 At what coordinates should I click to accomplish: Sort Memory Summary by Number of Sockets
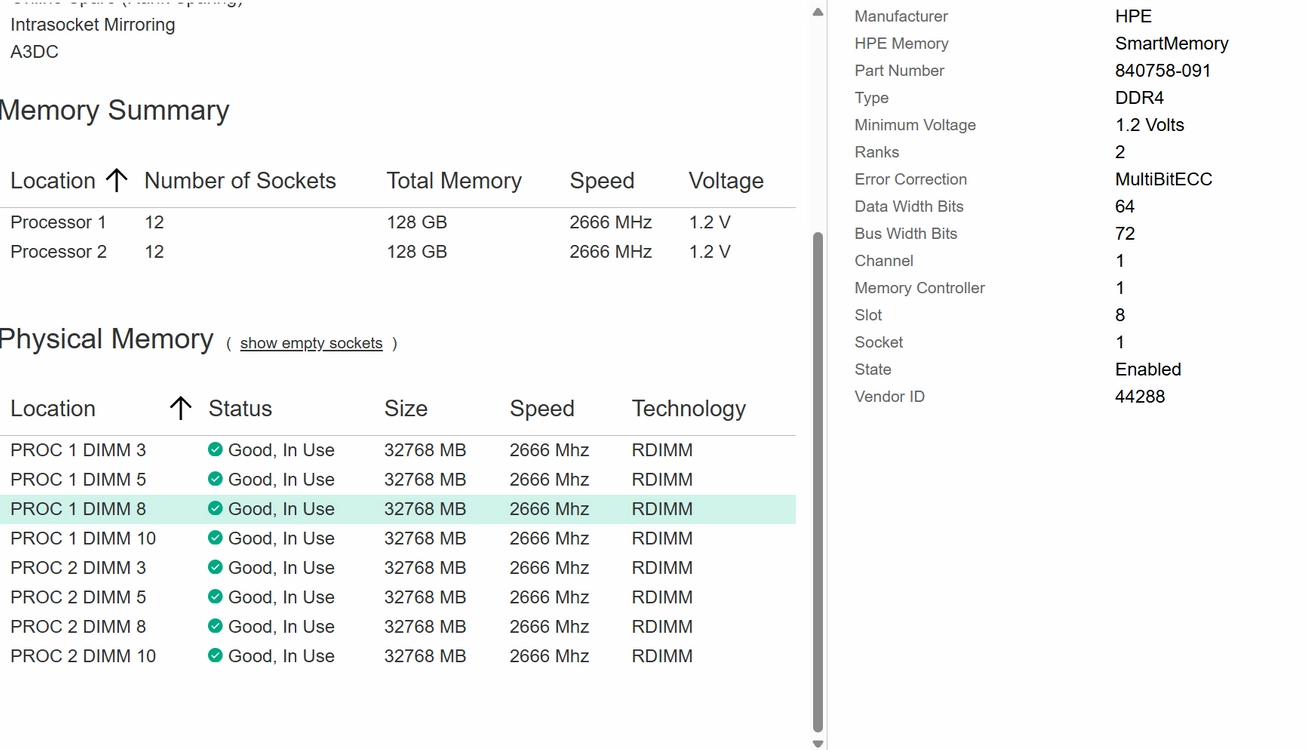[x=240, y=181]
